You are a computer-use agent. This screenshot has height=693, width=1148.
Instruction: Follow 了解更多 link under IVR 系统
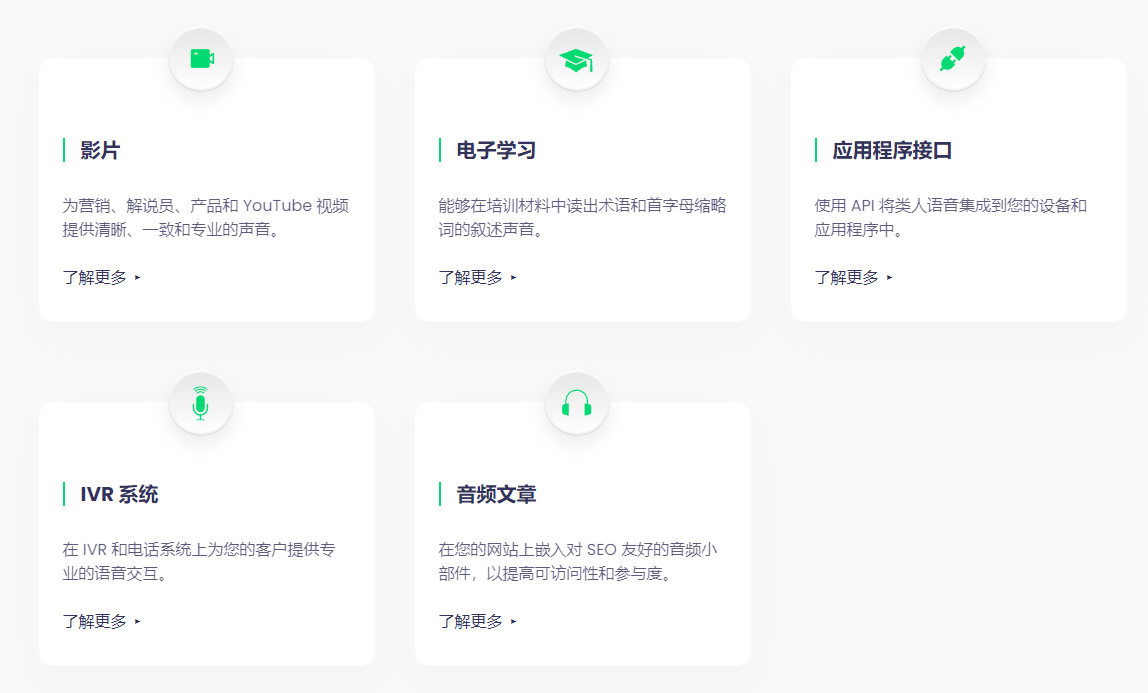click(x=95, y=622)
